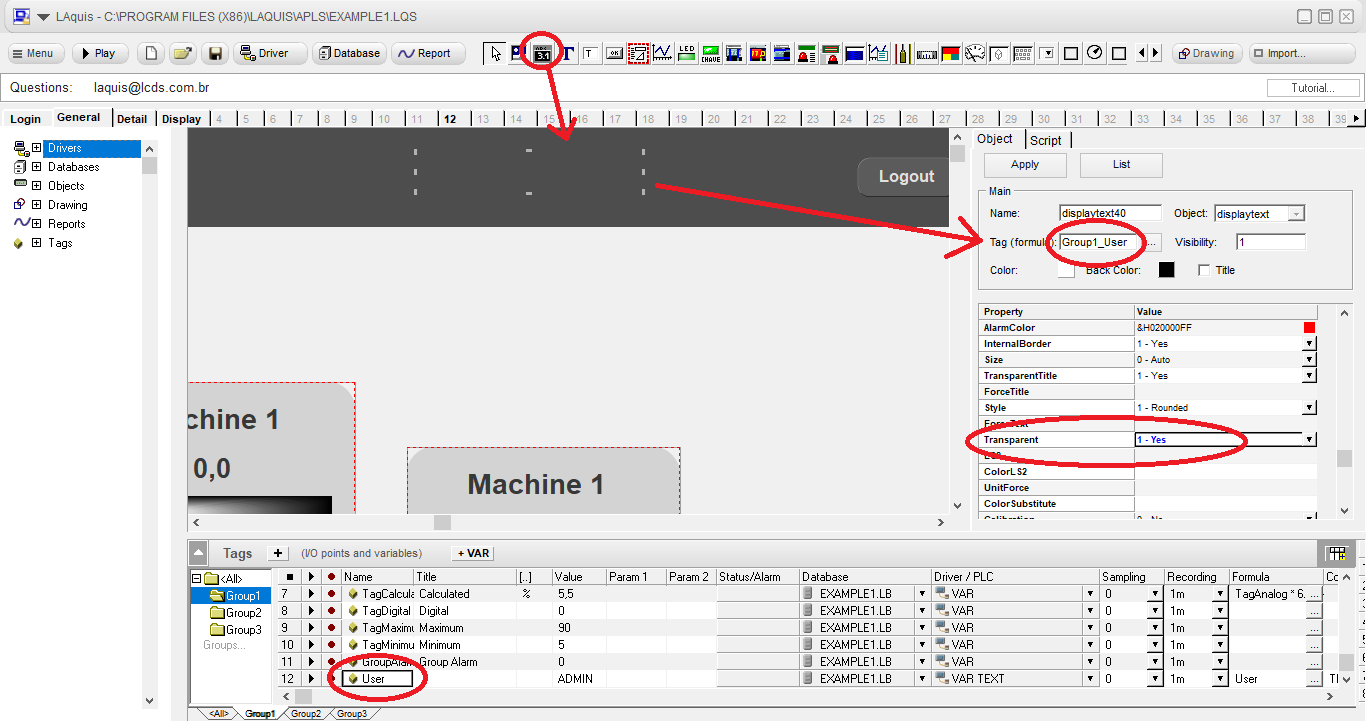1366x721 pixels.
Task: Select the display text 3.1 object tool
Action: [x=543, y=53]
